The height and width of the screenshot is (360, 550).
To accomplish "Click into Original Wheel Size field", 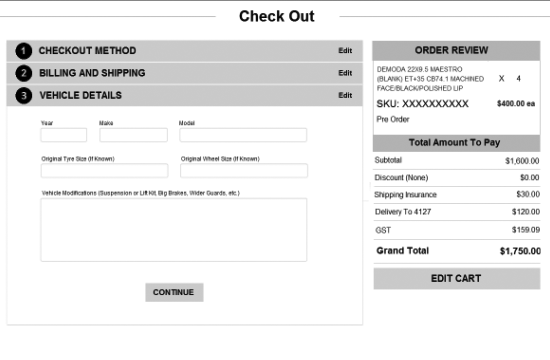I will (x=244, y=171).
